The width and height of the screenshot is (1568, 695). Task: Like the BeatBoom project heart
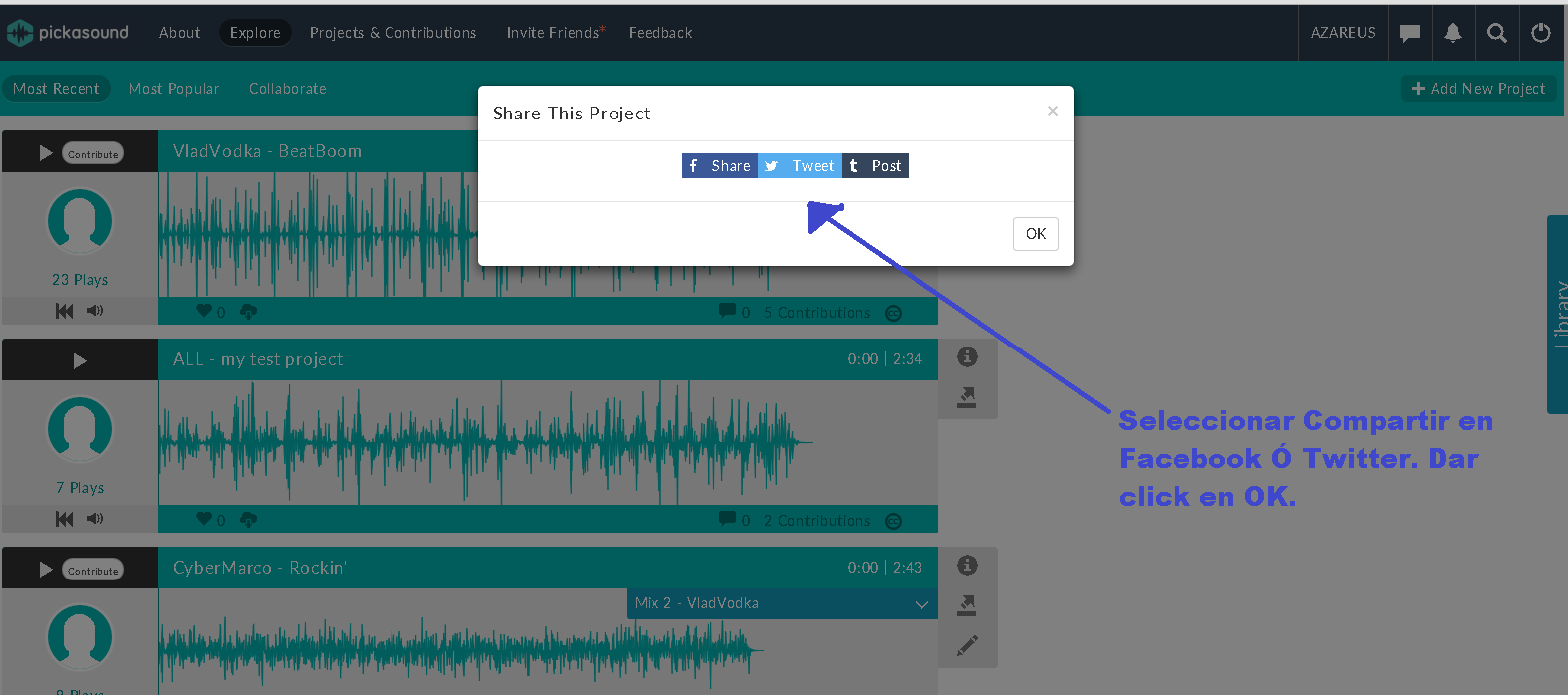[x=204, y=311]
